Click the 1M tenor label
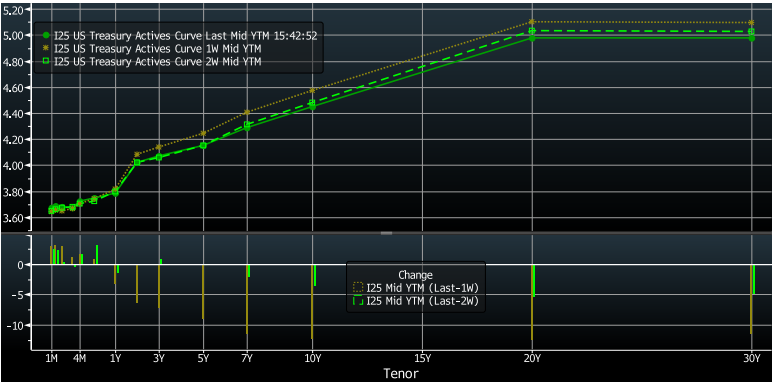This screenshot has width=772, height=383. click(51, 358)
